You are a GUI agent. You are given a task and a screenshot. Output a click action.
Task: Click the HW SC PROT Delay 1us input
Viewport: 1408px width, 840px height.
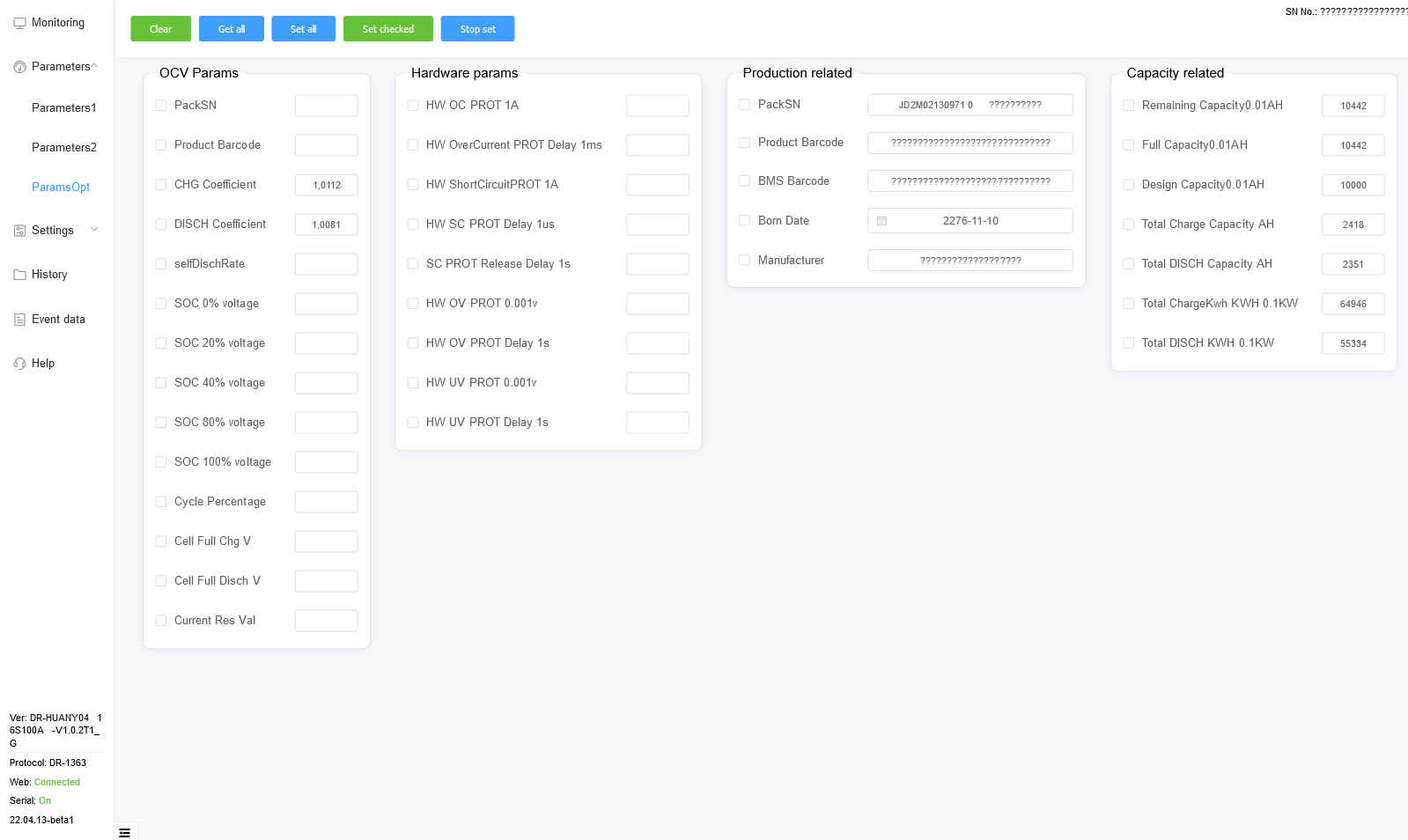(658, 225)
